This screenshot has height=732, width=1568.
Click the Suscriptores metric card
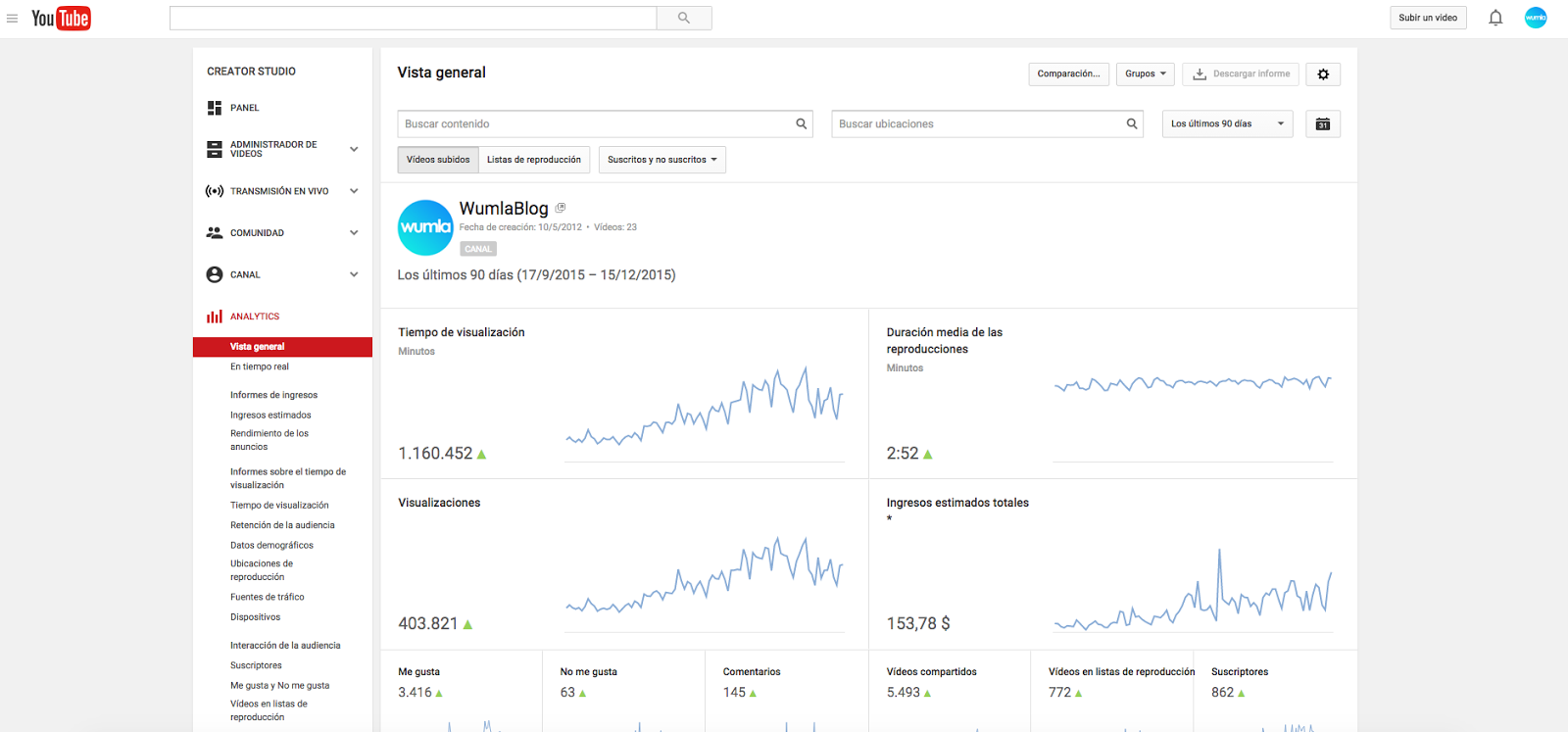click(x=1275, y=691)
